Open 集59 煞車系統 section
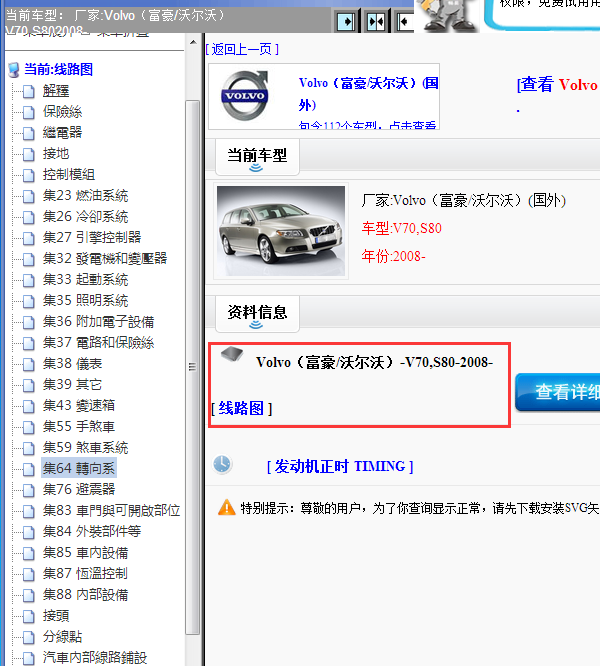Image resolution: width=600 pixels, height=666 pixels. pos(85,447)
